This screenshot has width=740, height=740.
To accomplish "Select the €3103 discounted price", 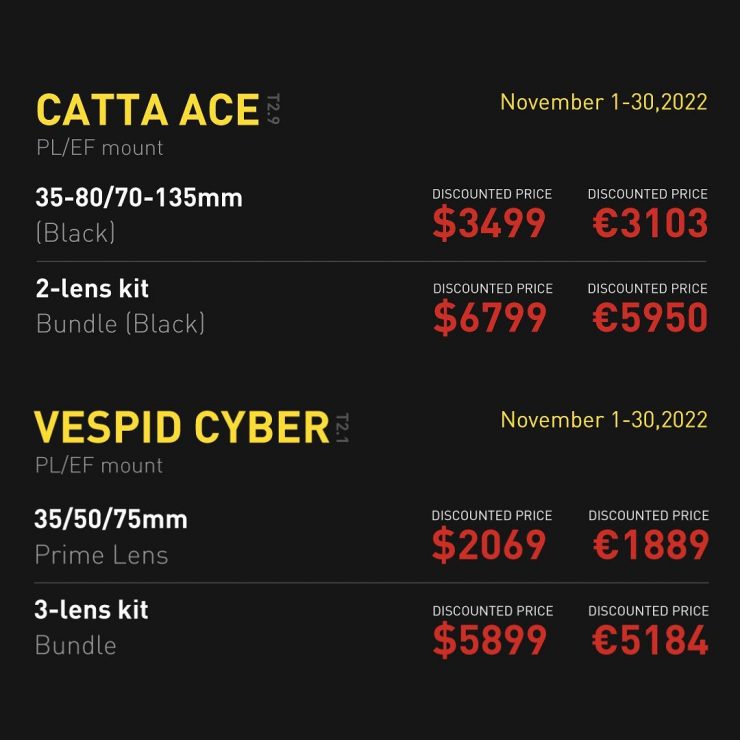I will [649, 224].
